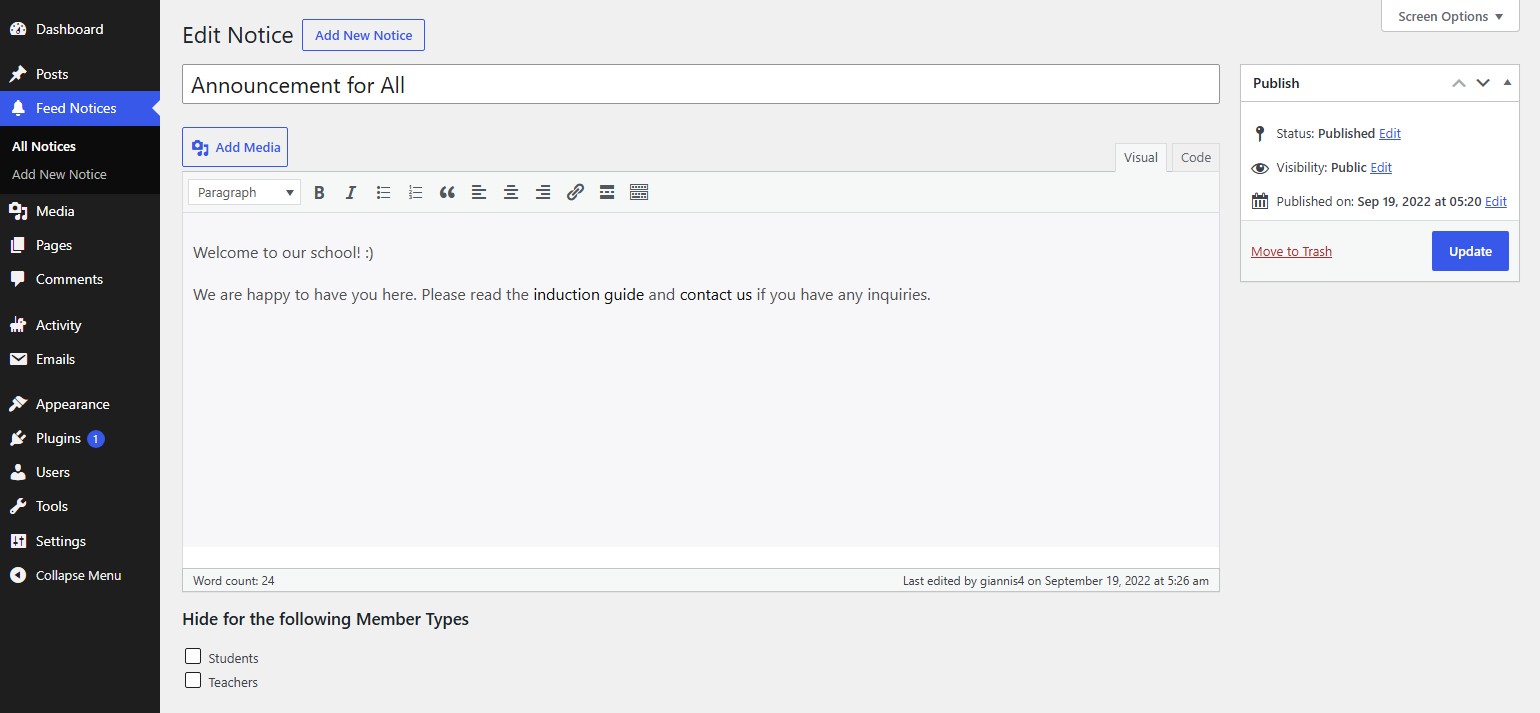Edit the Published status
This screenshot has width=1540, height=713.
(x=1389, y=133)
